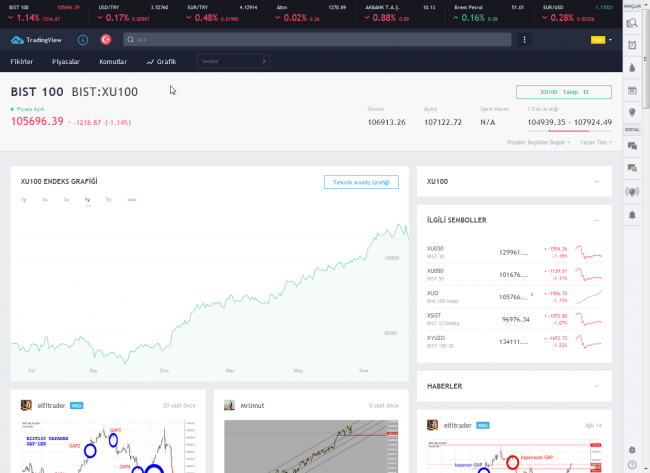Click the MrUmut user avatar
The height and width of the screenshot is (473, 650).
point(229,405)
